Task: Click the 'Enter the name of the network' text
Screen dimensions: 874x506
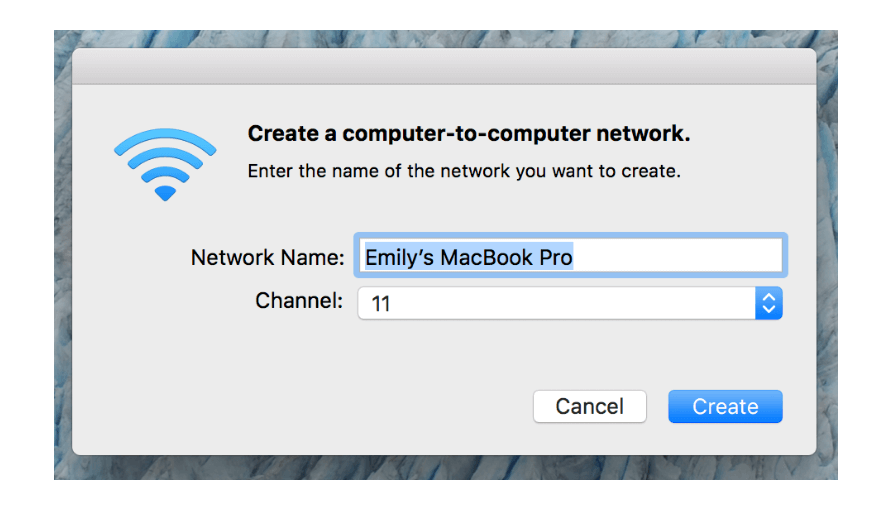Action: tap(464, 171)
